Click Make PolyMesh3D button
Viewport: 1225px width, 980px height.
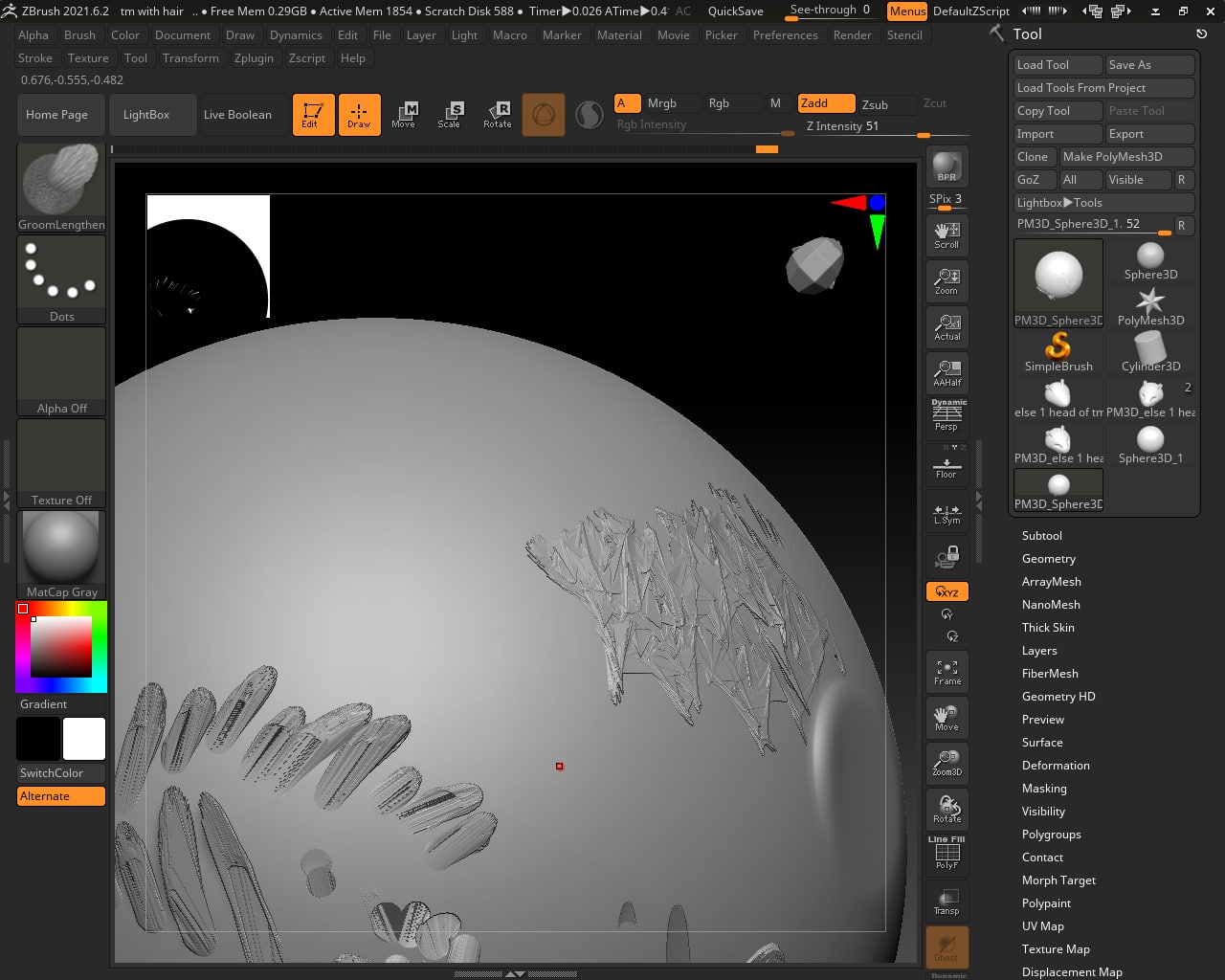coord(1125,157)
